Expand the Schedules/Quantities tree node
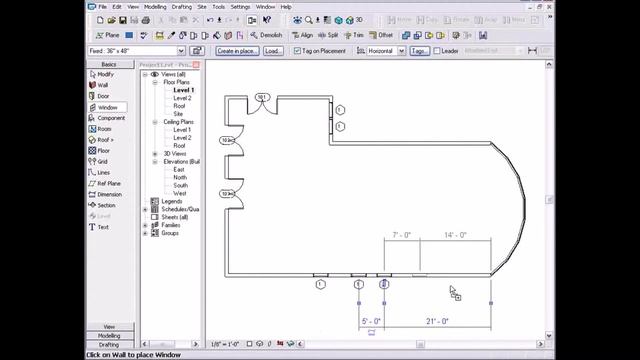The width and height of the screenshot is (640, 360). [145, 209]
